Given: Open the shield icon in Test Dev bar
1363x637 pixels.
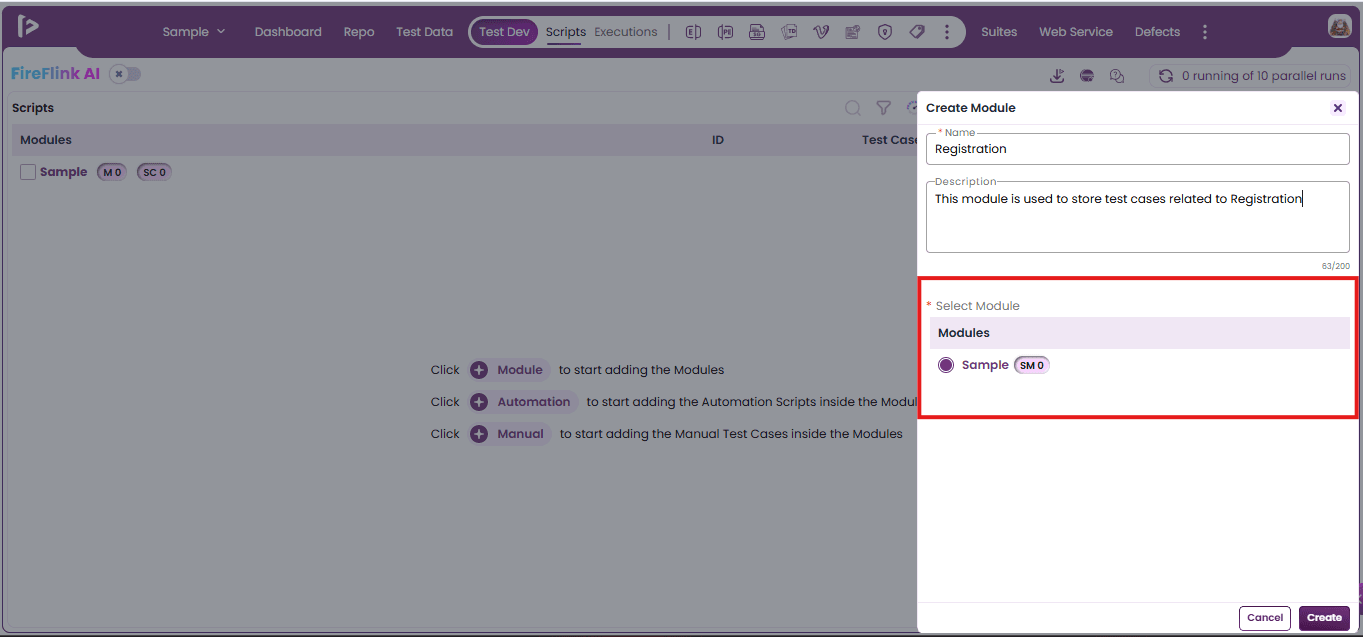Looking at the screenshot, I should (x=885, y=32).
